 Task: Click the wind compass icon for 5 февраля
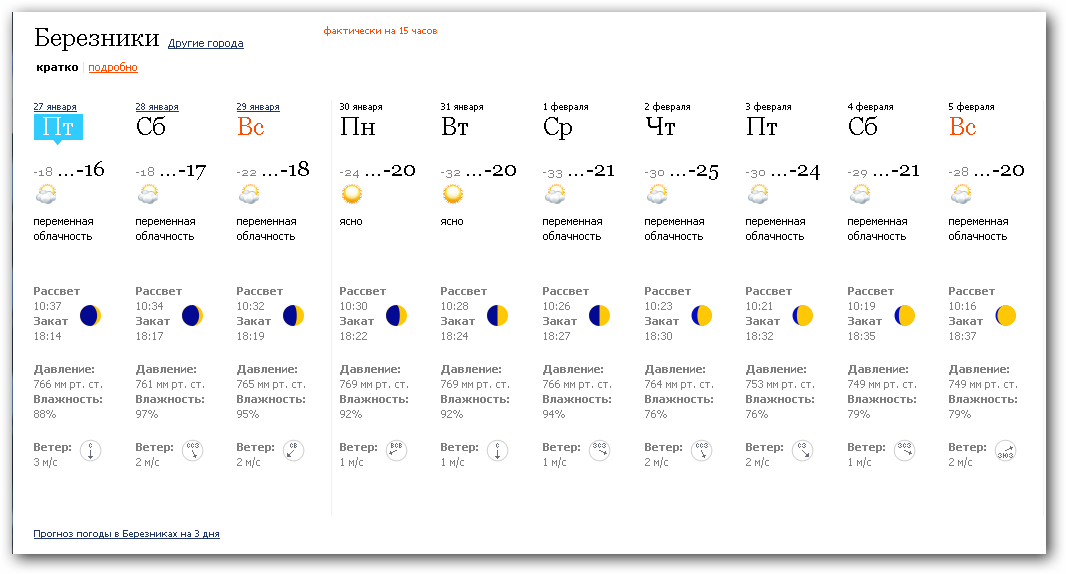point(1005,451)
